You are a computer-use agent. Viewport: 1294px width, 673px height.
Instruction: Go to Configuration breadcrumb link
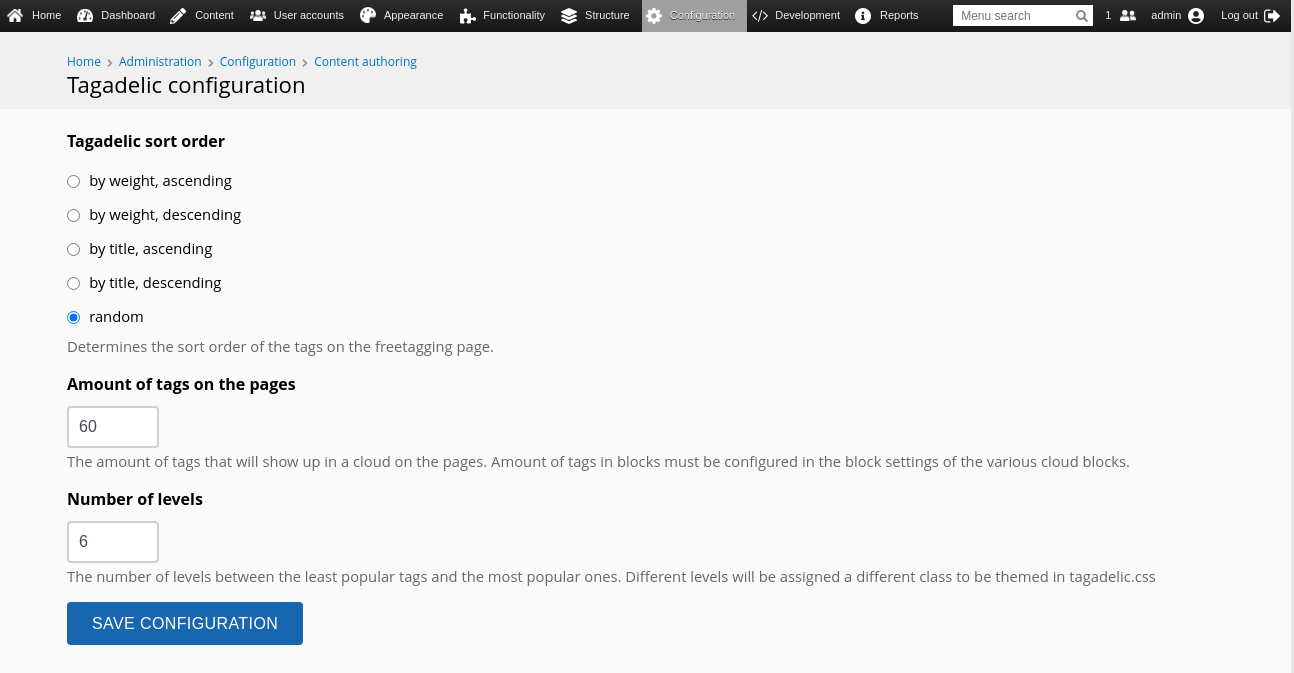click(258, 62)
